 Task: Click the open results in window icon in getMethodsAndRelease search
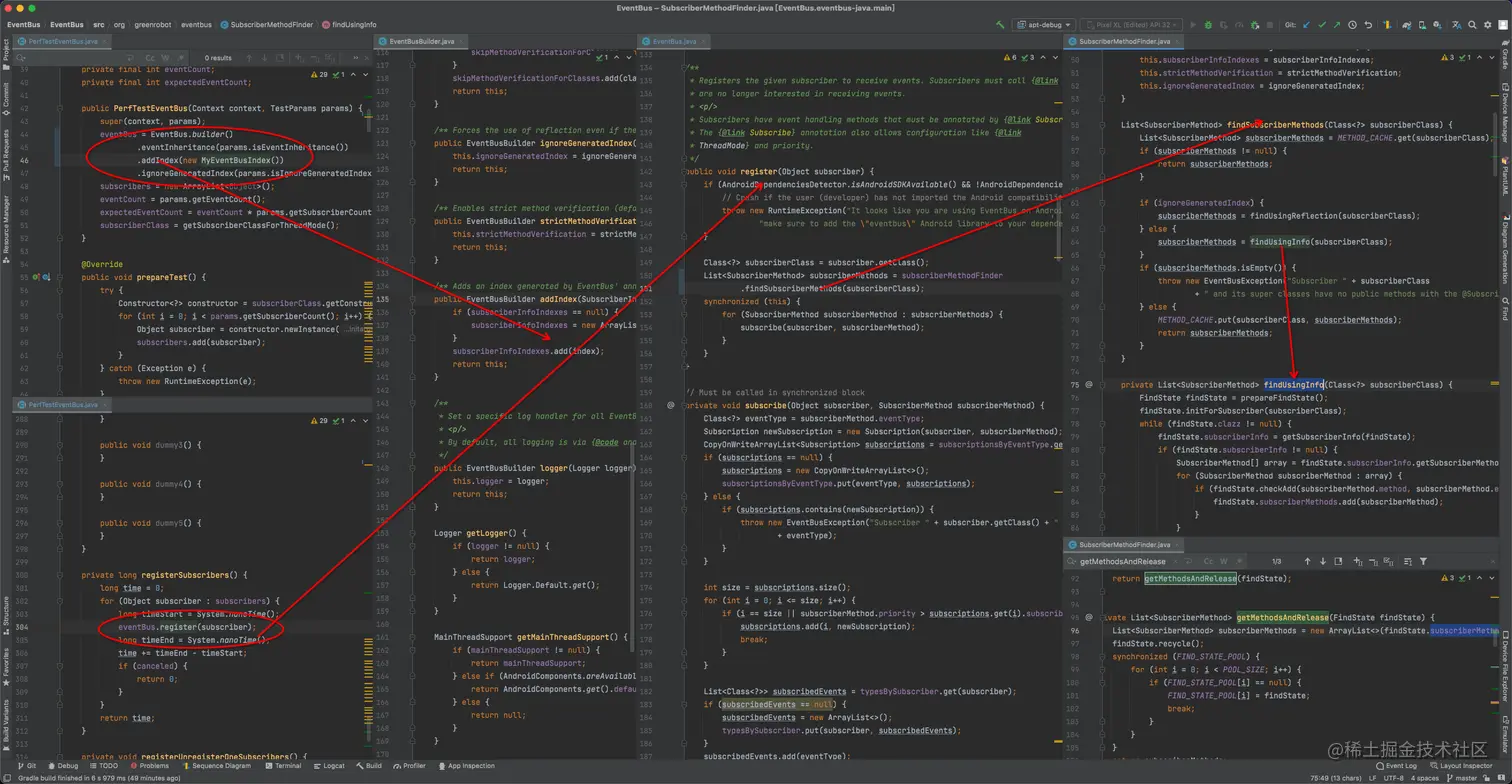tap(1339, 561)
